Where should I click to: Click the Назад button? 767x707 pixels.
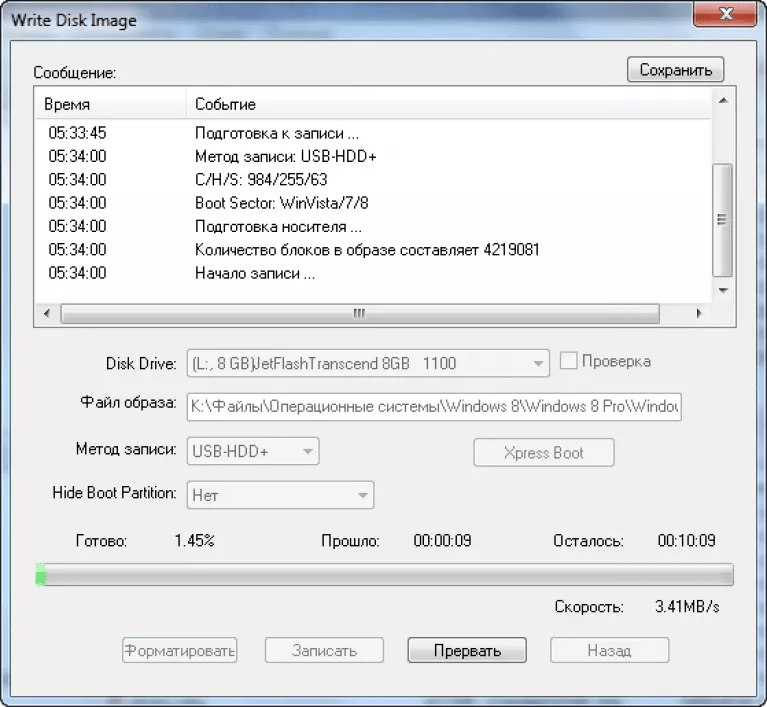tap(609, 650)
